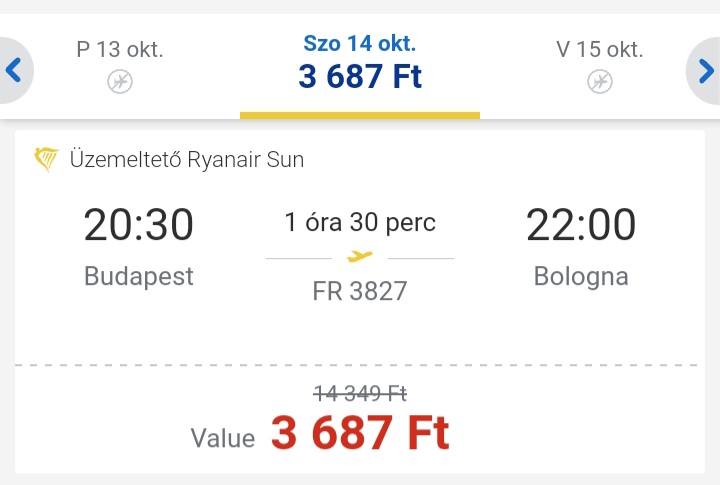Click the Bologna arrival city
Screen dimensions: 720x485
pyautogui.click(x=581, y=276)
